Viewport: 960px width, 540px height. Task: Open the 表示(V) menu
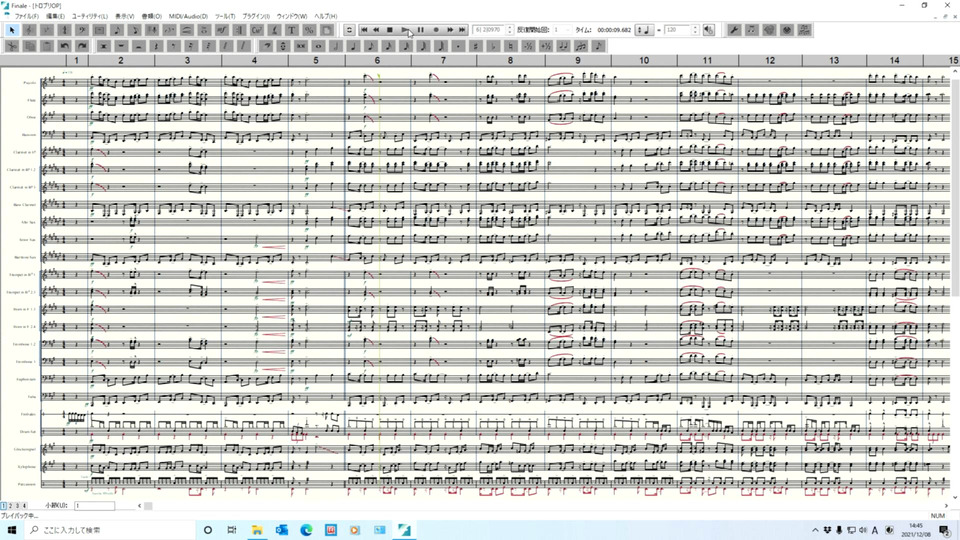point(124,17)
